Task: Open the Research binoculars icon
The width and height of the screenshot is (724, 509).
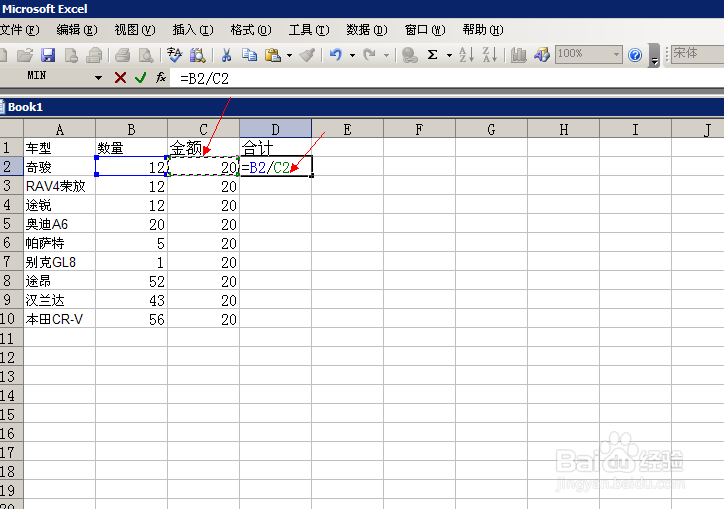Action: (198, 55)
